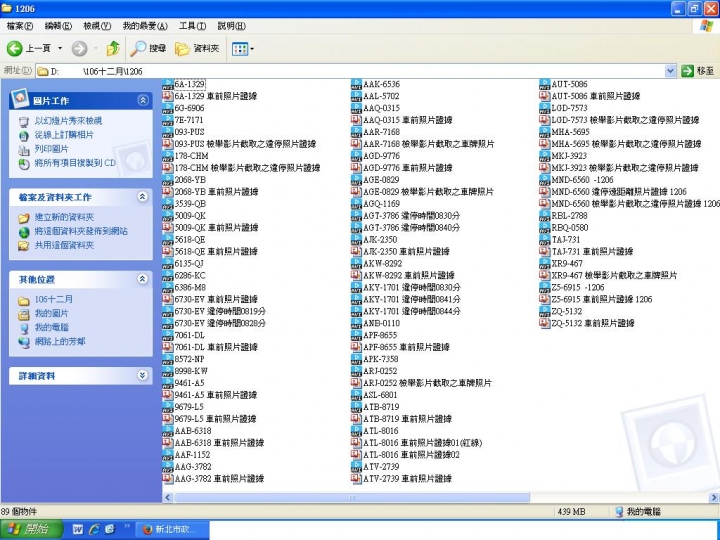Screen dimensions: 720x540
Task: Open the 檔案(F) menu
Action: 20,26
